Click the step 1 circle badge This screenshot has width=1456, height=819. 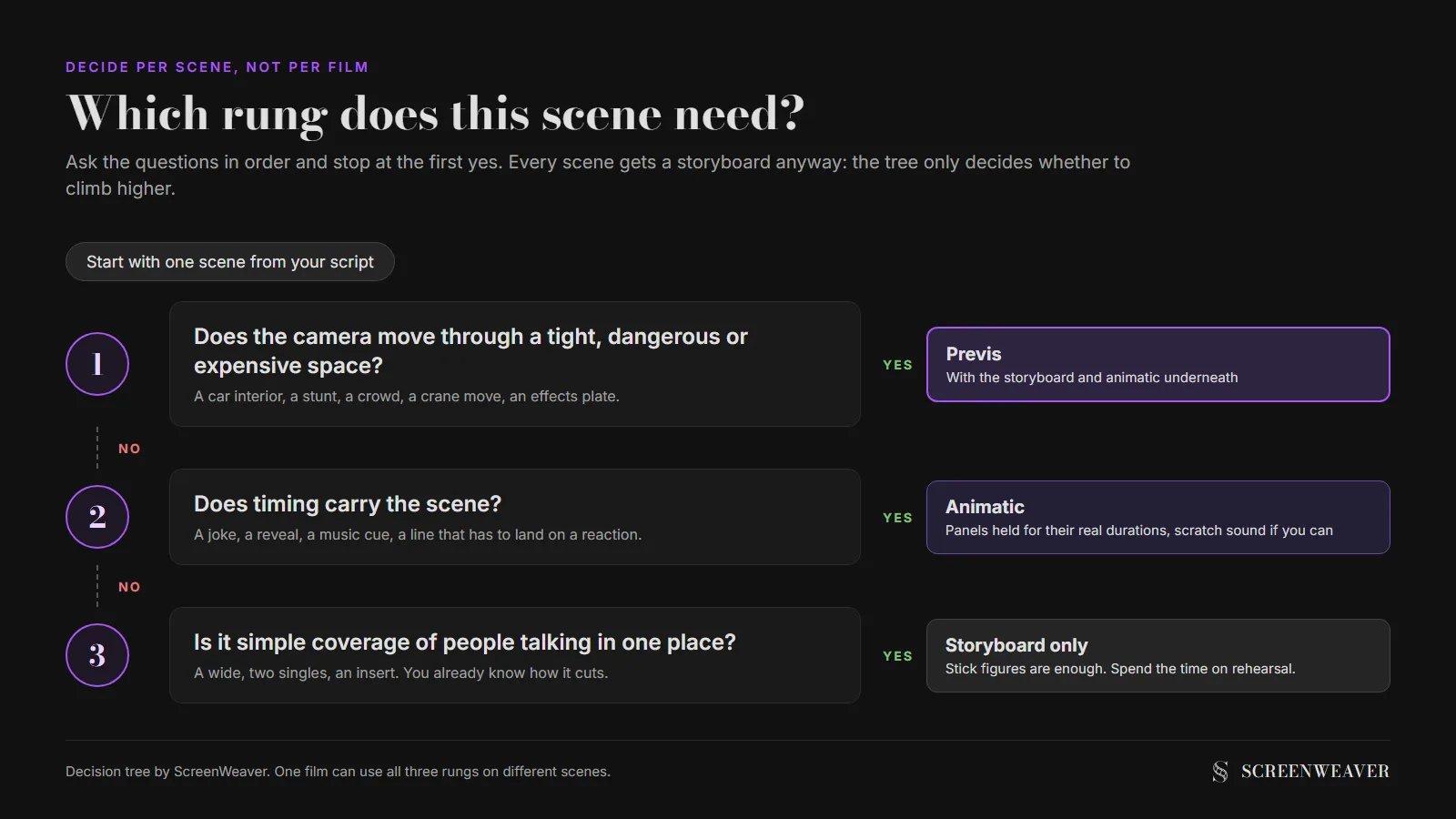point(97,364)
